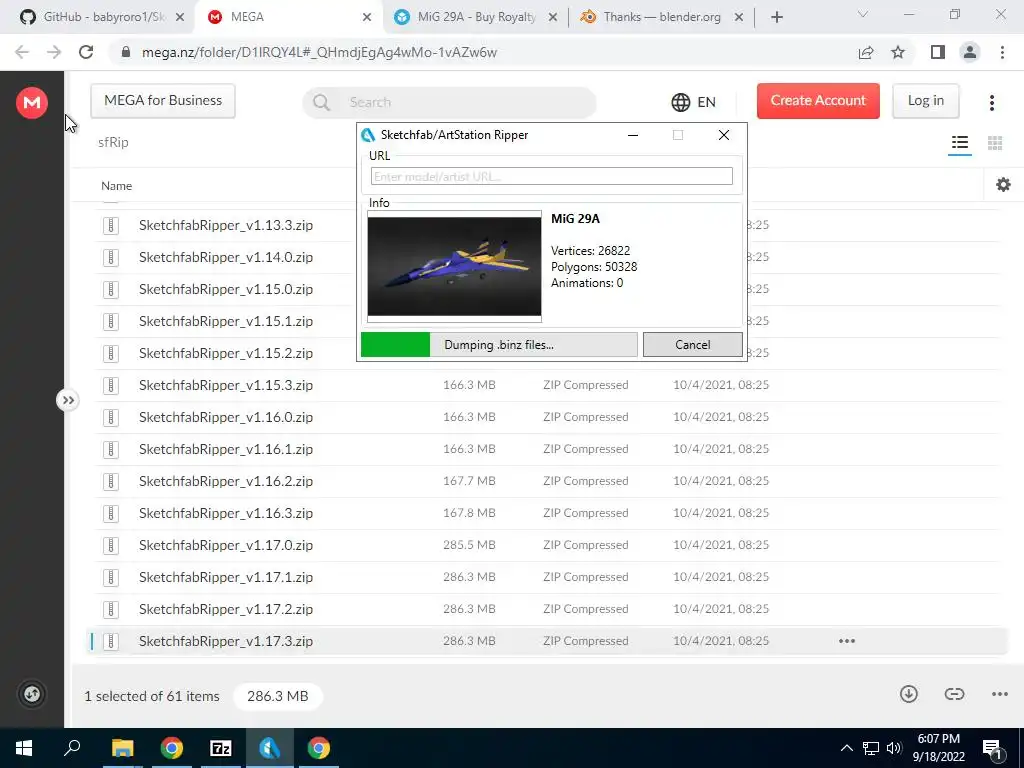Open Sketchfab Ripper taskbar icon

269,748
